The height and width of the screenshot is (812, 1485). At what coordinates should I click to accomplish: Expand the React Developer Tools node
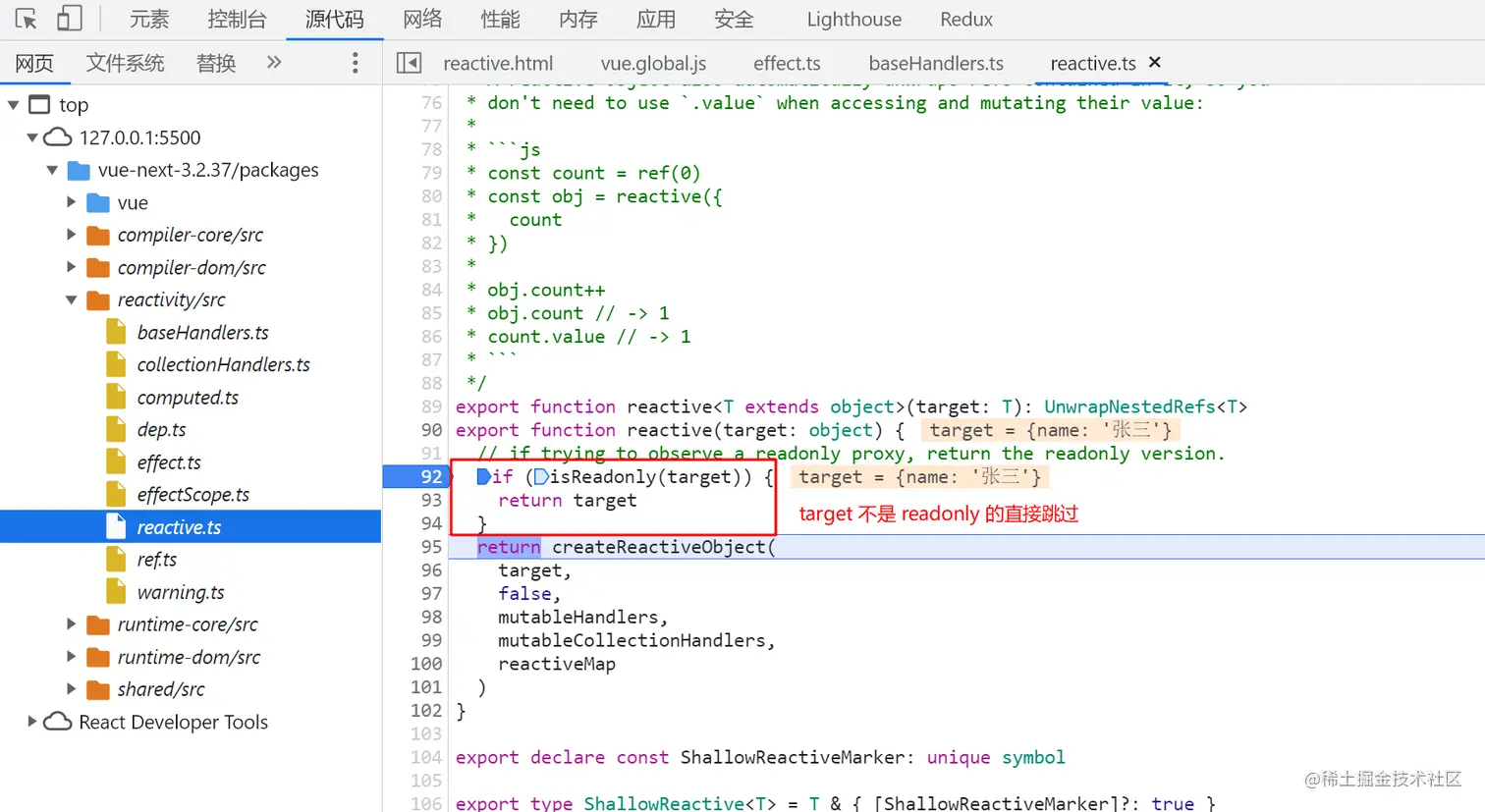32,722
